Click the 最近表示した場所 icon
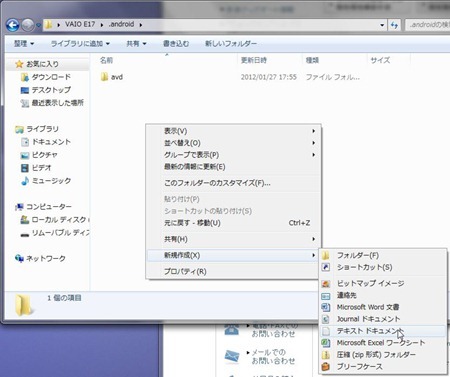Screen dimensions: 450x377 point(25,103)
